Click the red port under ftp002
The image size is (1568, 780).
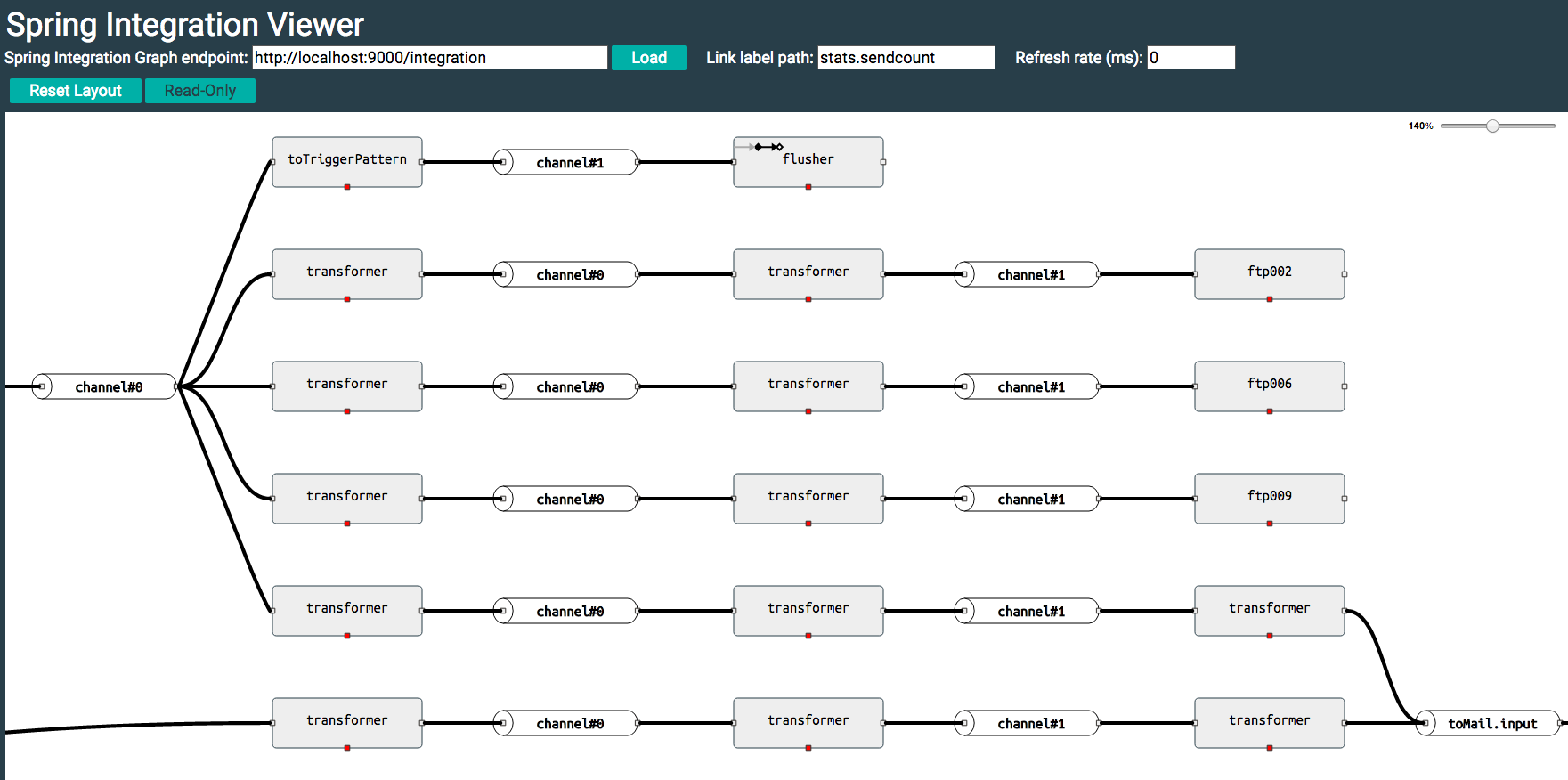pyautogui.click(x=1270, y=299)
